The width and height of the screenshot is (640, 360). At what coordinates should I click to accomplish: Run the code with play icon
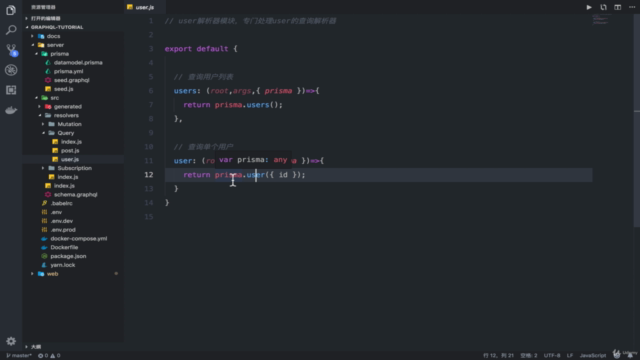point(589,7)
